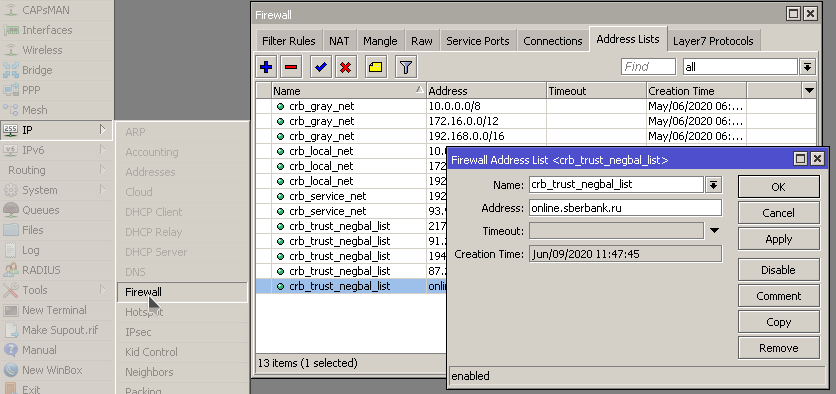This screenshot has width=836, height=394.
Task: Open Mesh in sidebar
Action: pyautogui.click(x=57, y=110)
